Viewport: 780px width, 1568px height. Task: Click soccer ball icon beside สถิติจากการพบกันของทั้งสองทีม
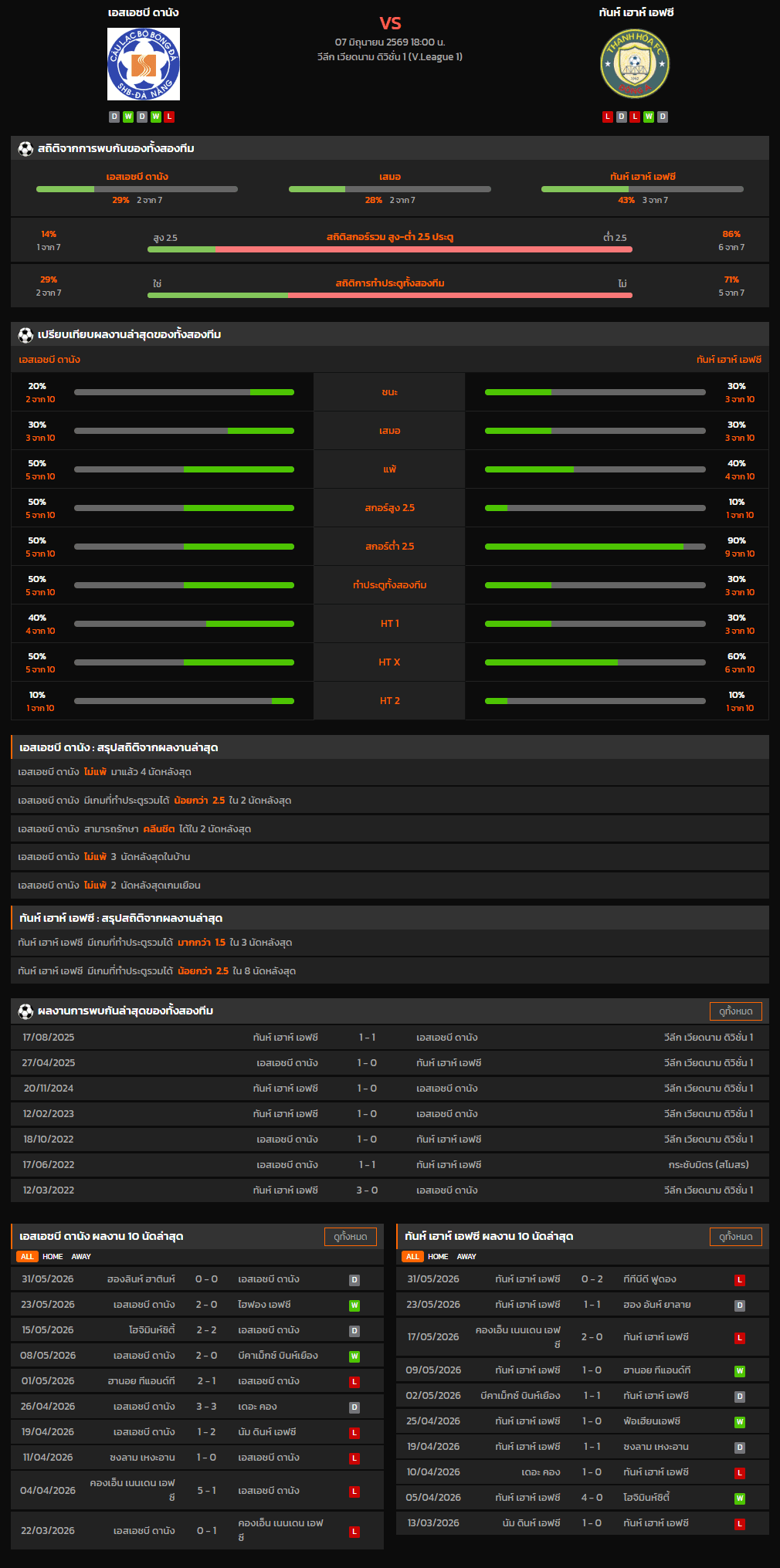click(25, 148)
